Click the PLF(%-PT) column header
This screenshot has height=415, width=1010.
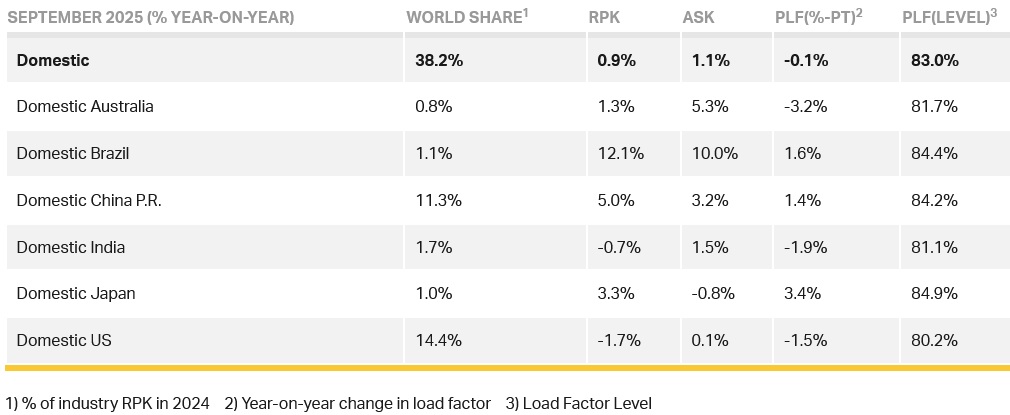click(x=816, y=18)
